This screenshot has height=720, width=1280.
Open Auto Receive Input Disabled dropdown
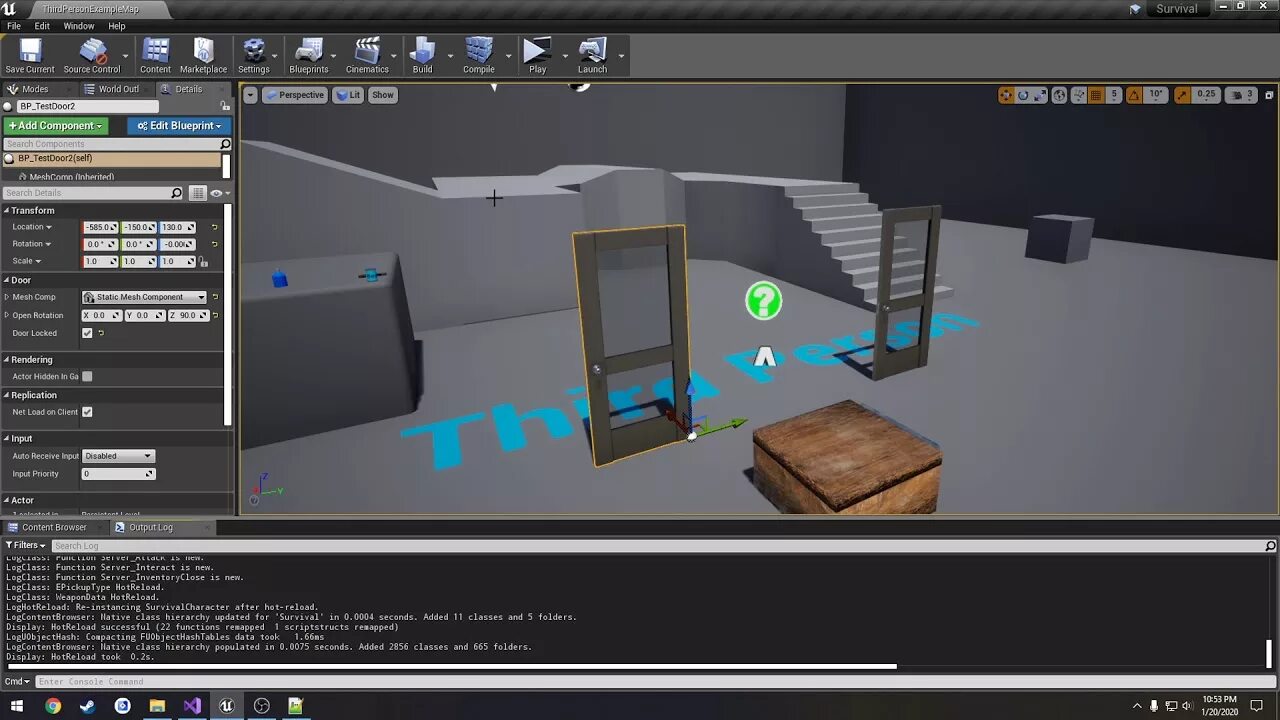point(118,456)
